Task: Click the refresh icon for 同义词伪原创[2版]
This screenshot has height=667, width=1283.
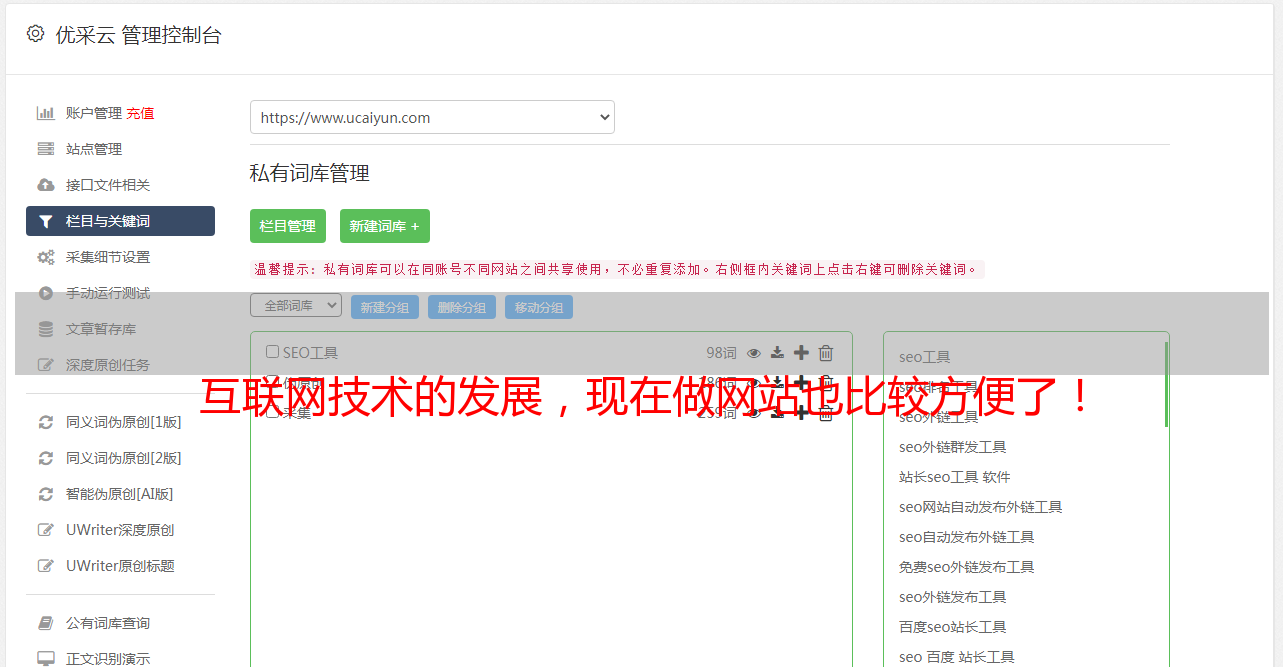Action: 46,458
